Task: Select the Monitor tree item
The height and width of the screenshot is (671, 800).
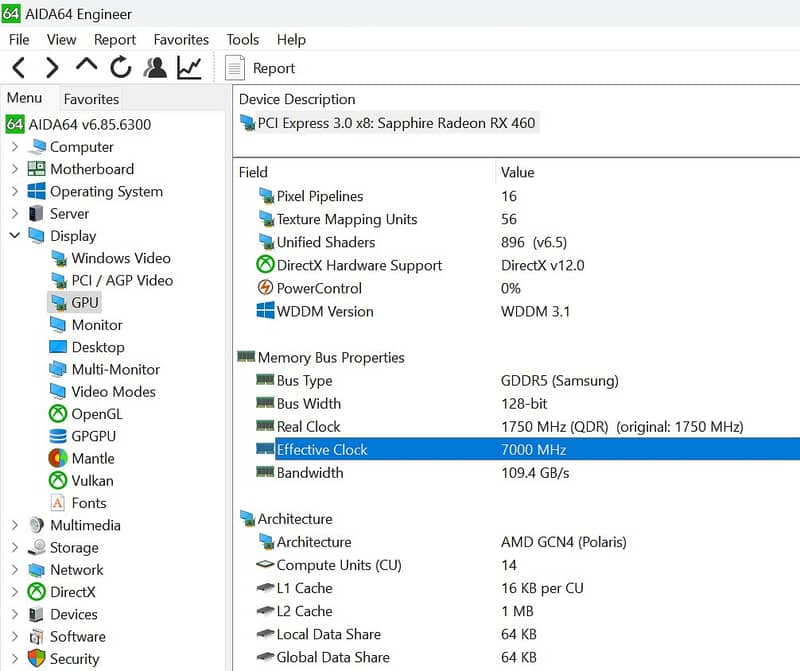Action: tap(97, 325)
